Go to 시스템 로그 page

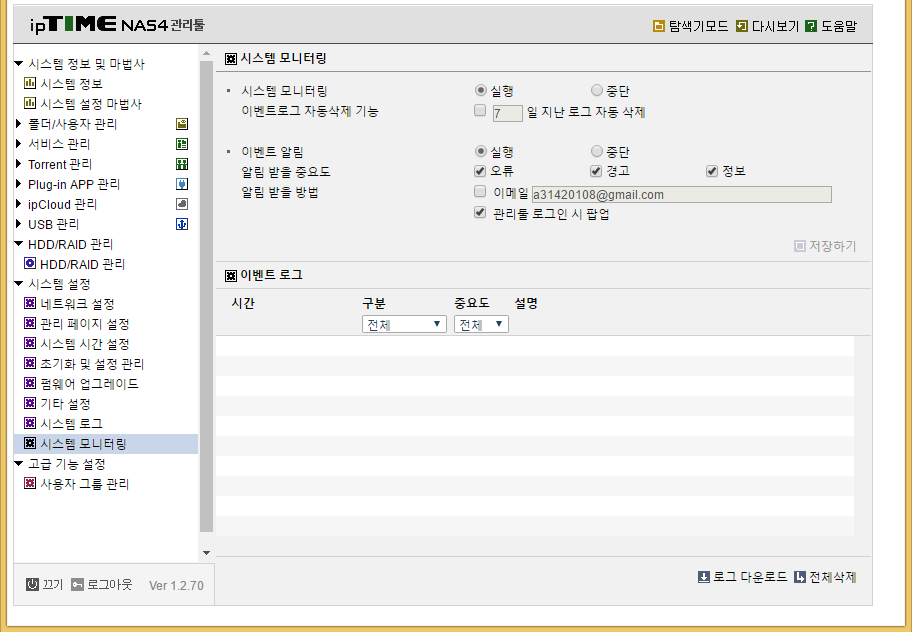[71, 424]
